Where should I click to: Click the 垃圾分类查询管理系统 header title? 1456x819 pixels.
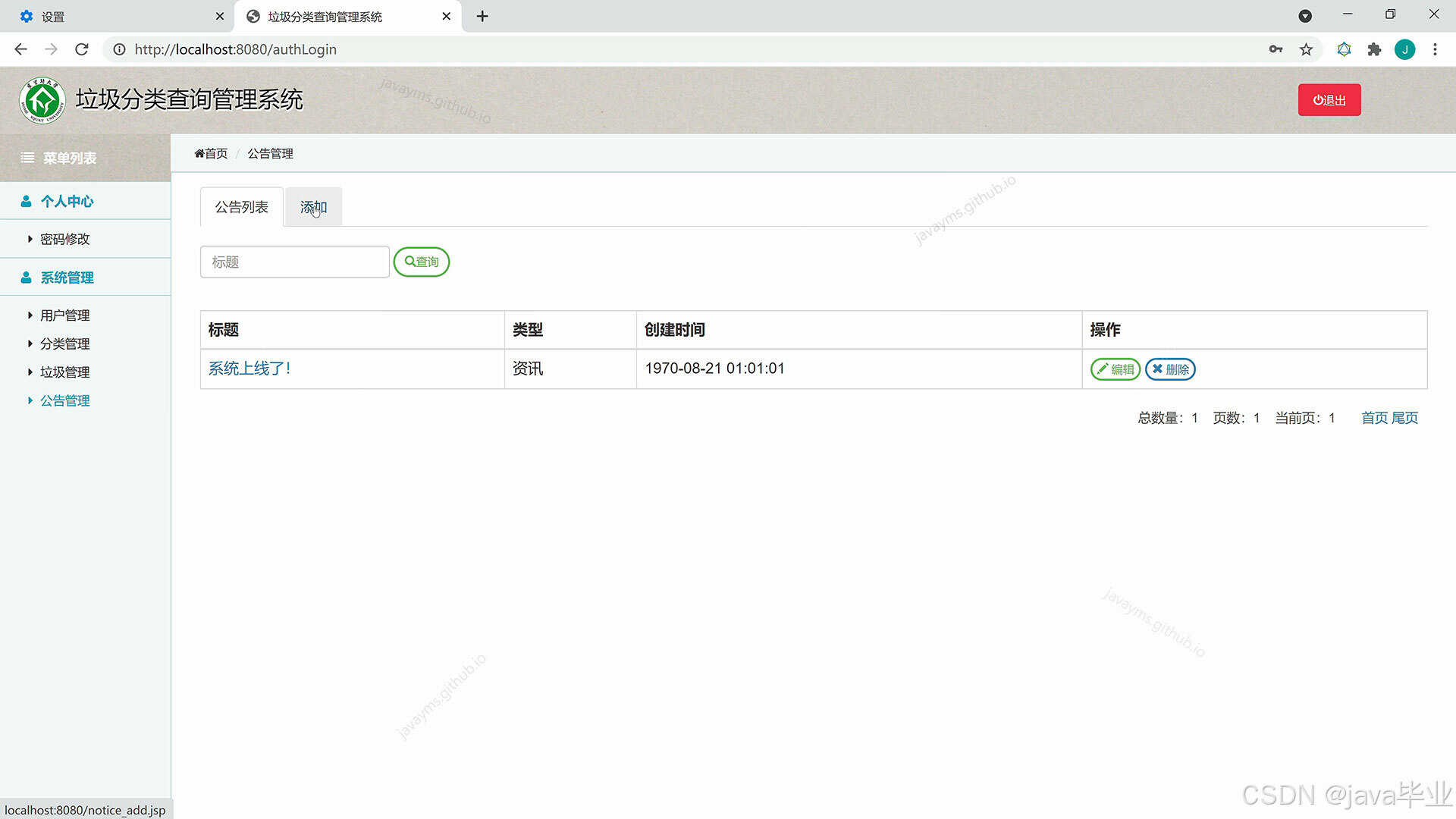point(190,99)
